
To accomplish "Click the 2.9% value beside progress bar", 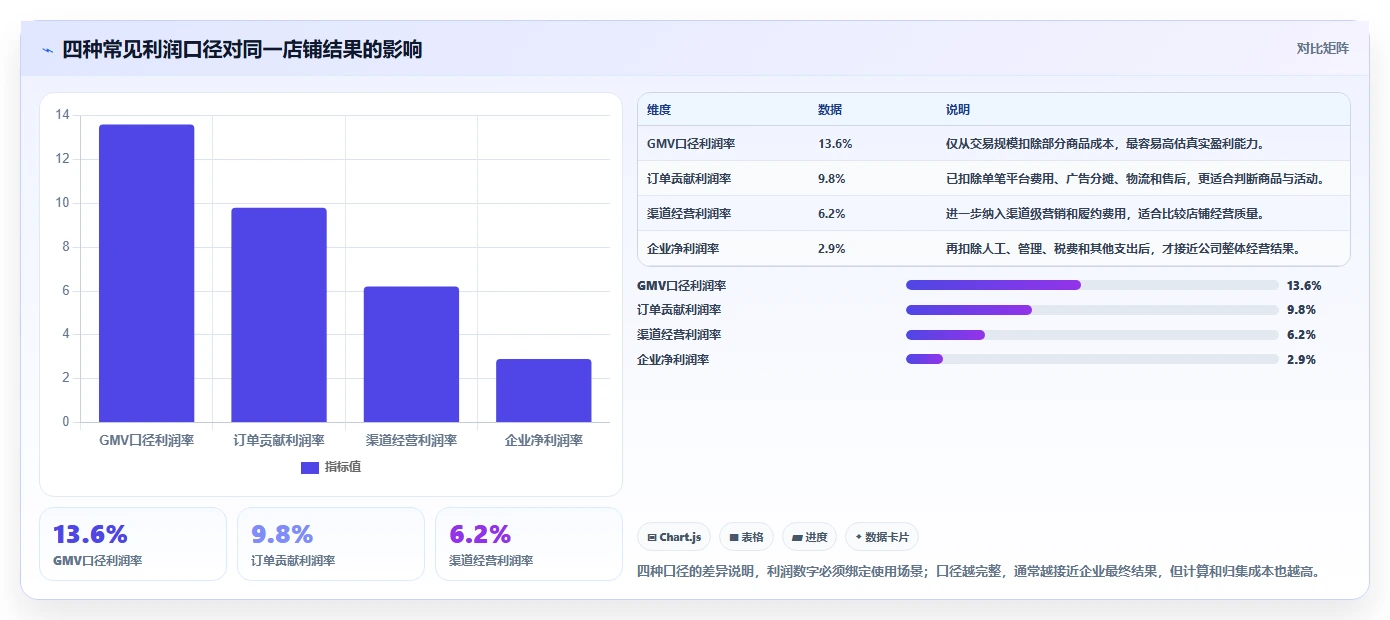I will [1301, 359].
